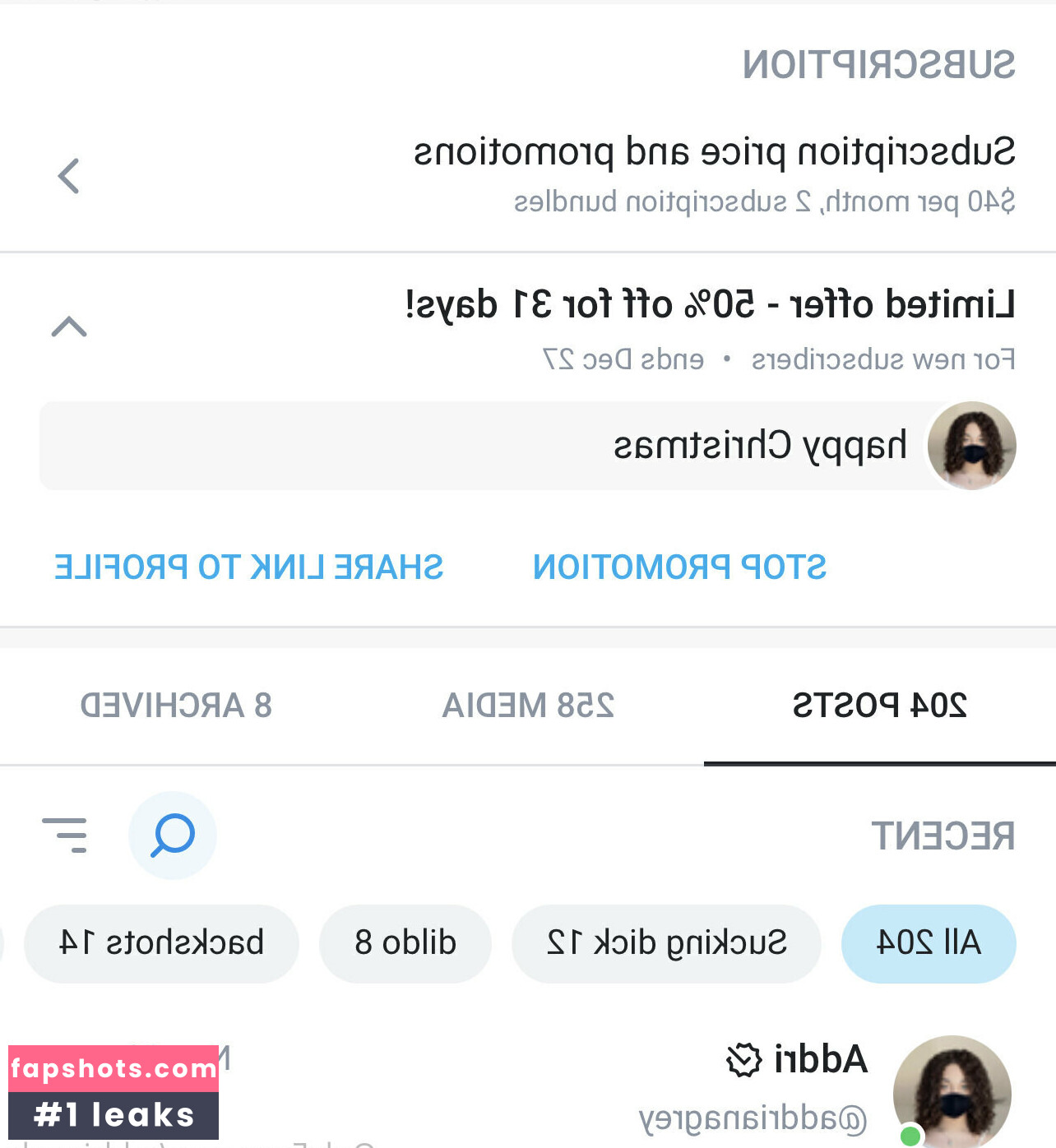Select the filter chip with 12 posts

[666, 942]
